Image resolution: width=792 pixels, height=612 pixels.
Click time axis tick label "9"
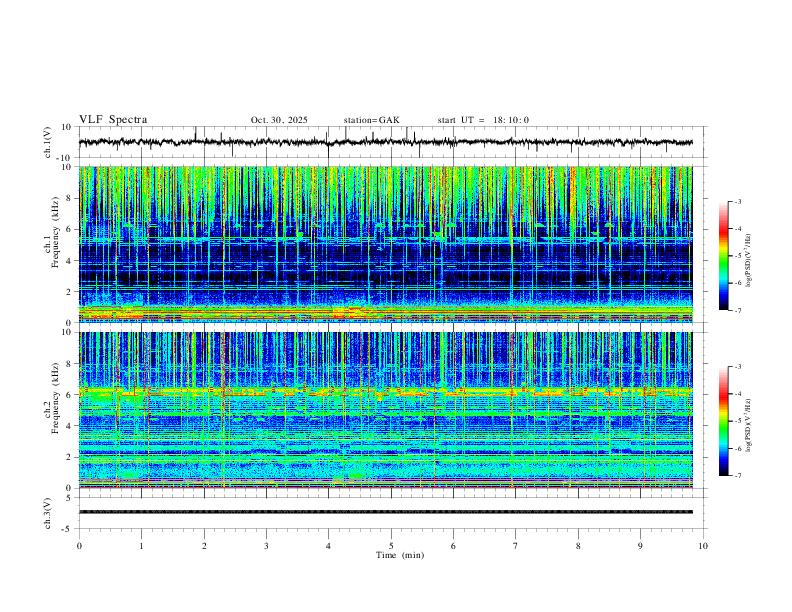pyautogui.click(x=640, y=546)
